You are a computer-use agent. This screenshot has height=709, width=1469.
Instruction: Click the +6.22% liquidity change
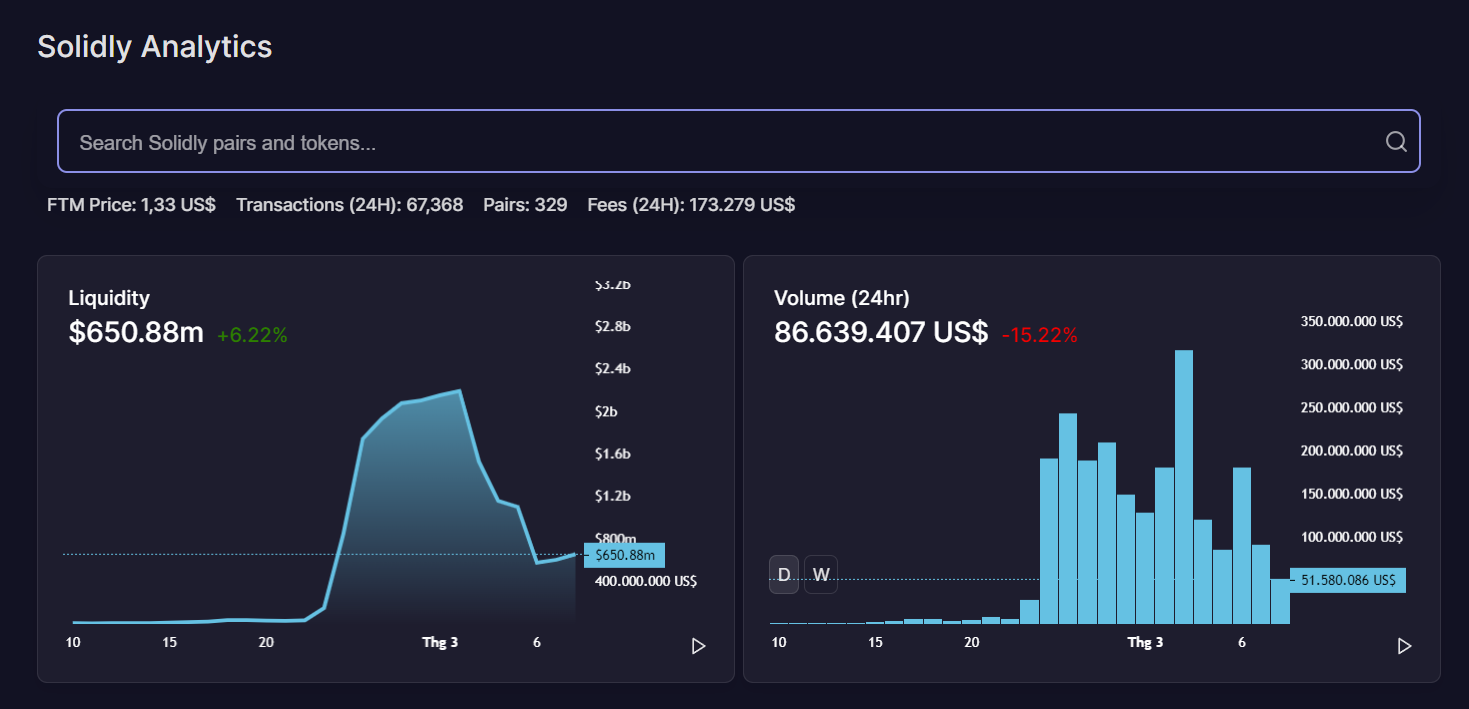[252, 336]
